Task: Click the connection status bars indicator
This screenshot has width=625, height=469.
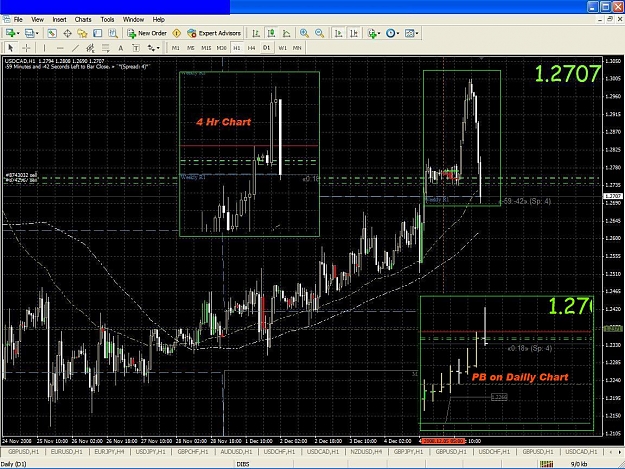Action: pyautogui.click(x=546, y=464)
